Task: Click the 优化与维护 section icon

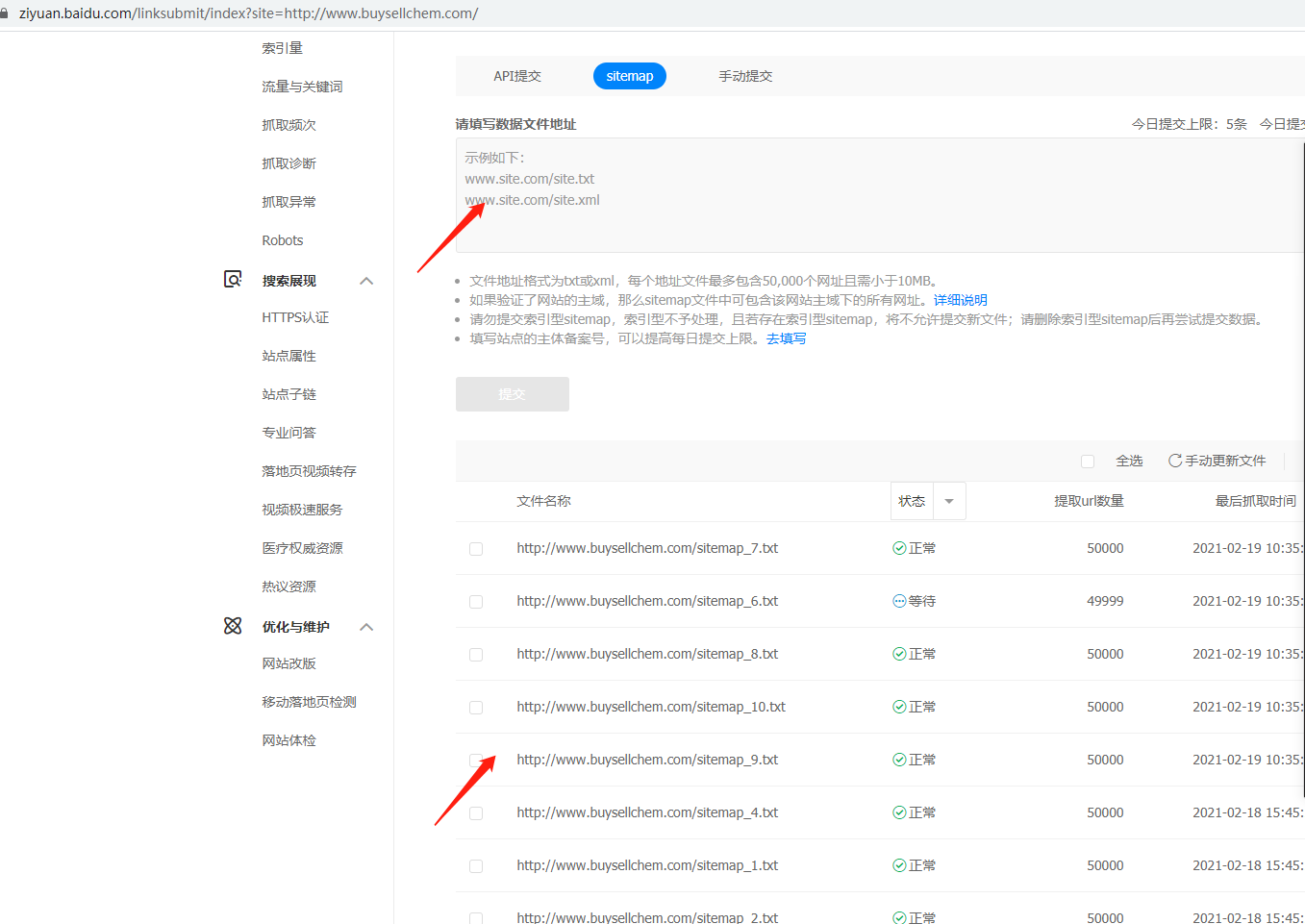Action: 233,626
